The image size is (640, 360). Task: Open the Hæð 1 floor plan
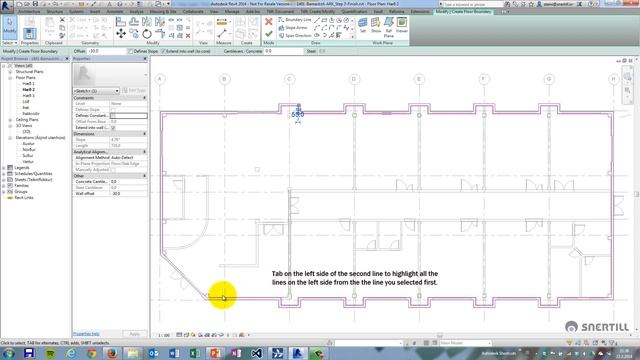(x=29, y=83)
